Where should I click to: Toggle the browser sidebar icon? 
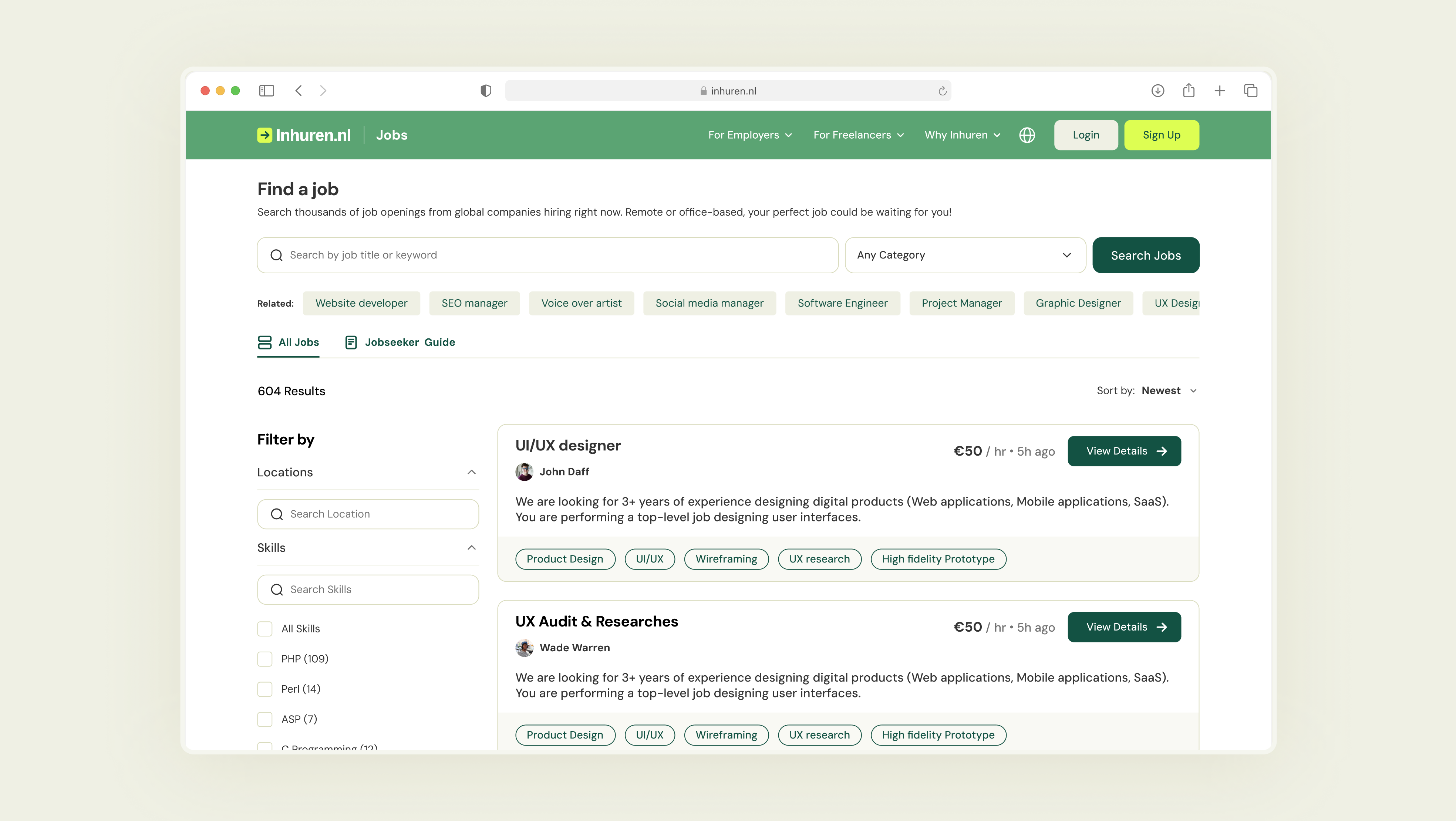point(266,90)
